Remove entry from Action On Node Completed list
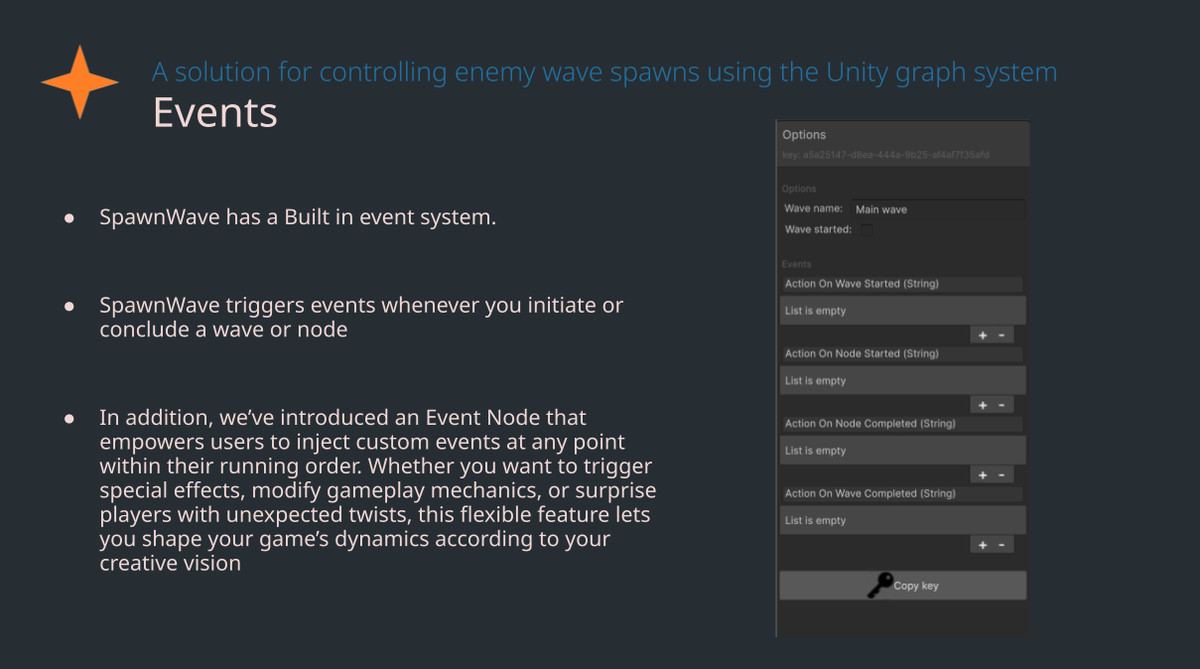This screenshot has width=1200, height=669. [1001, 475]
